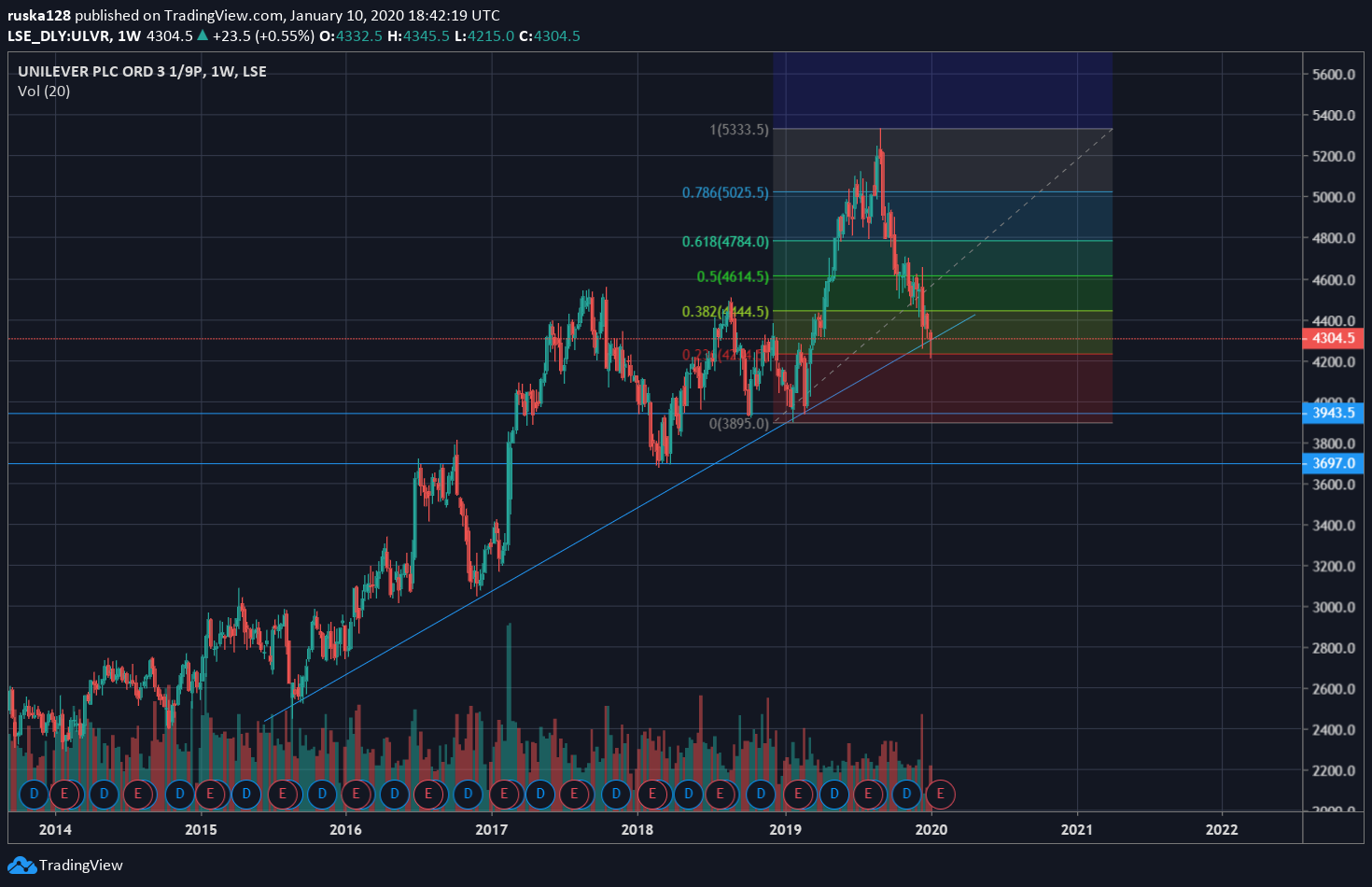Click the Vol (20) indicator label
The width and height of the screenshot is (1372, 887).
(x=44, y=91)
